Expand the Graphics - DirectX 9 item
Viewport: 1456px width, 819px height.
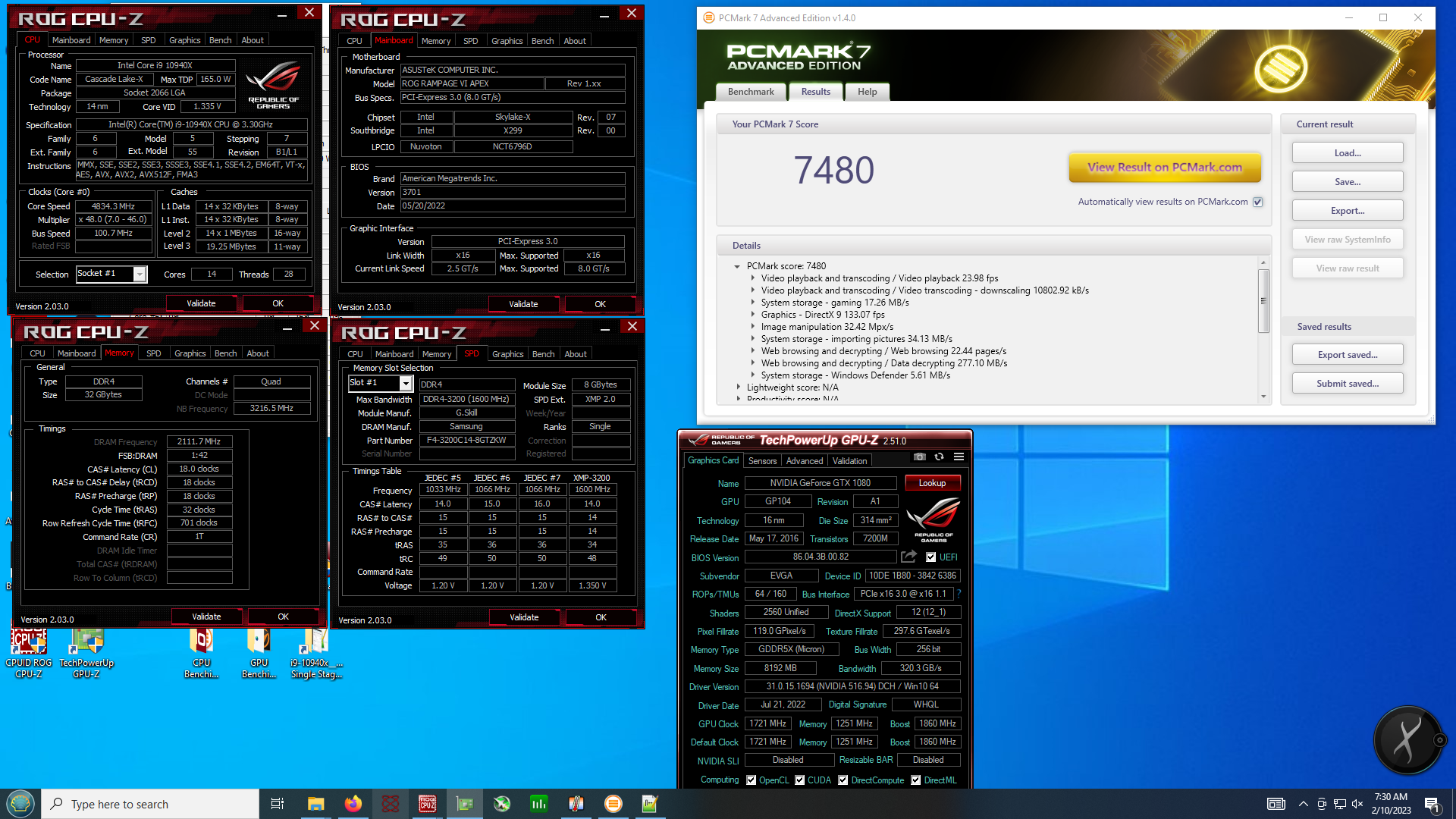click(x=753, y=315)
